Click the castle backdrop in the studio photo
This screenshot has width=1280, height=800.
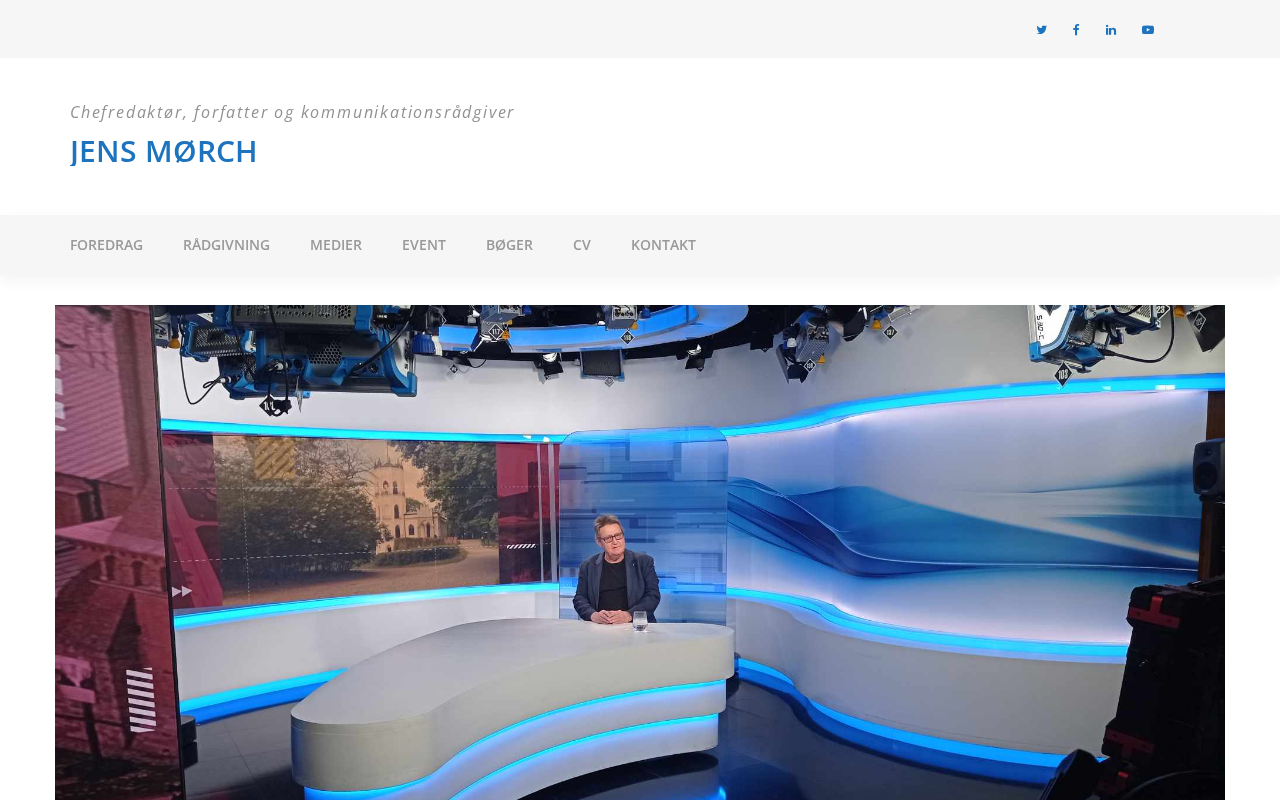400,510
